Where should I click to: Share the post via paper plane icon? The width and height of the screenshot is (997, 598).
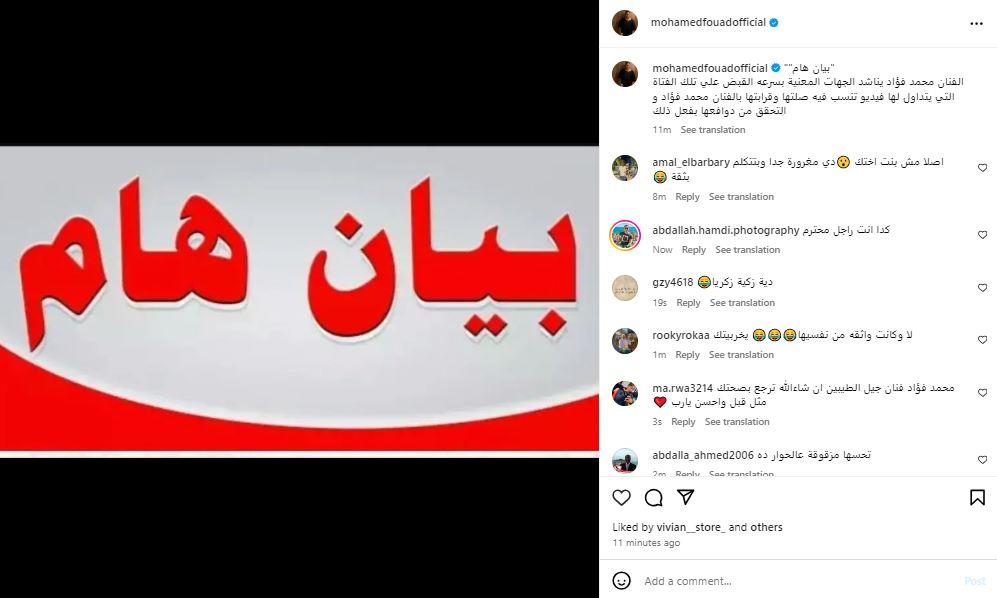[685, 497]
